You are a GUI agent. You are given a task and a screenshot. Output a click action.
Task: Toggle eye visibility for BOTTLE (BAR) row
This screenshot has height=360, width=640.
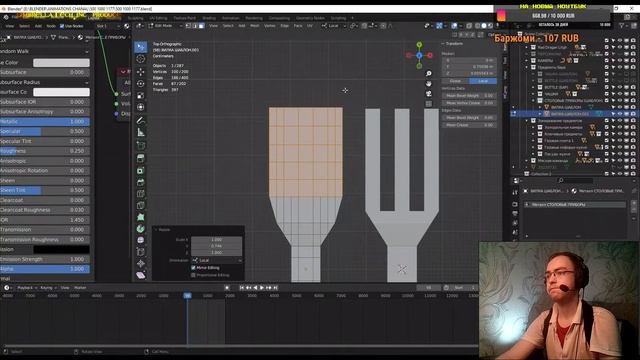point(620,87)
